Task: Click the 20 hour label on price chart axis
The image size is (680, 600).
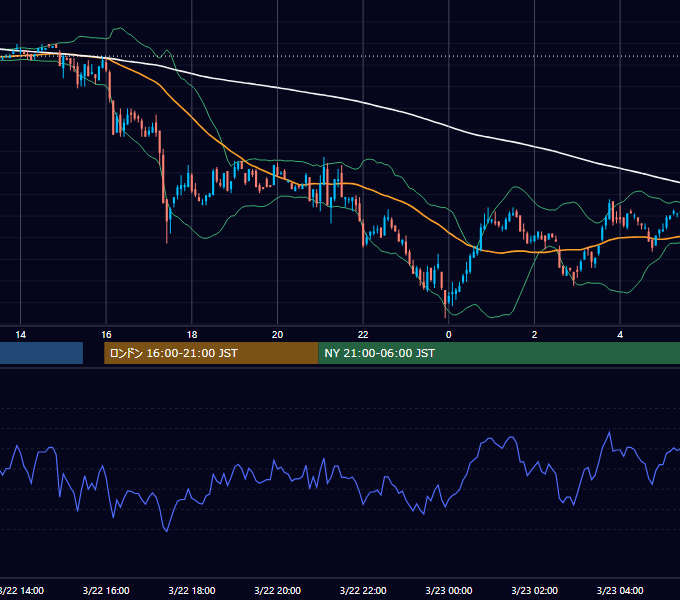Action: point(278,335)
